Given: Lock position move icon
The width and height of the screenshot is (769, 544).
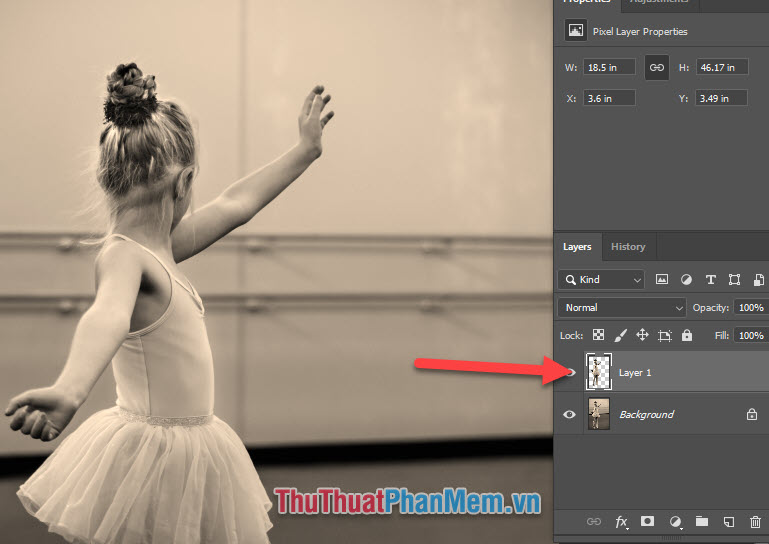Looking at the screenshot, I should 642,335.
